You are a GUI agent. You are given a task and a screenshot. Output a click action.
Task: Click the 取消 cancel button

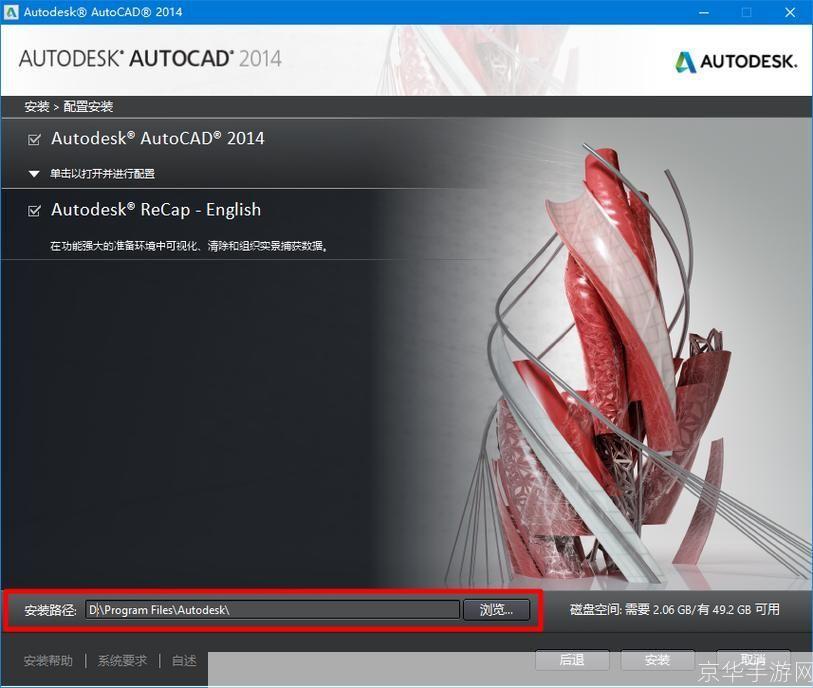tap(753, 659)
